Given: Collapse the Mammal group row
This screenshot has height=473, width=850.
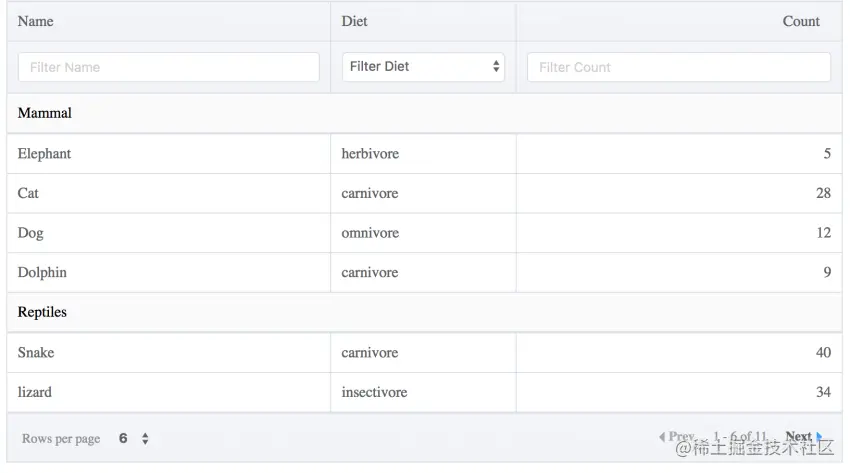Looking at the screenshot, I should 45,113.
